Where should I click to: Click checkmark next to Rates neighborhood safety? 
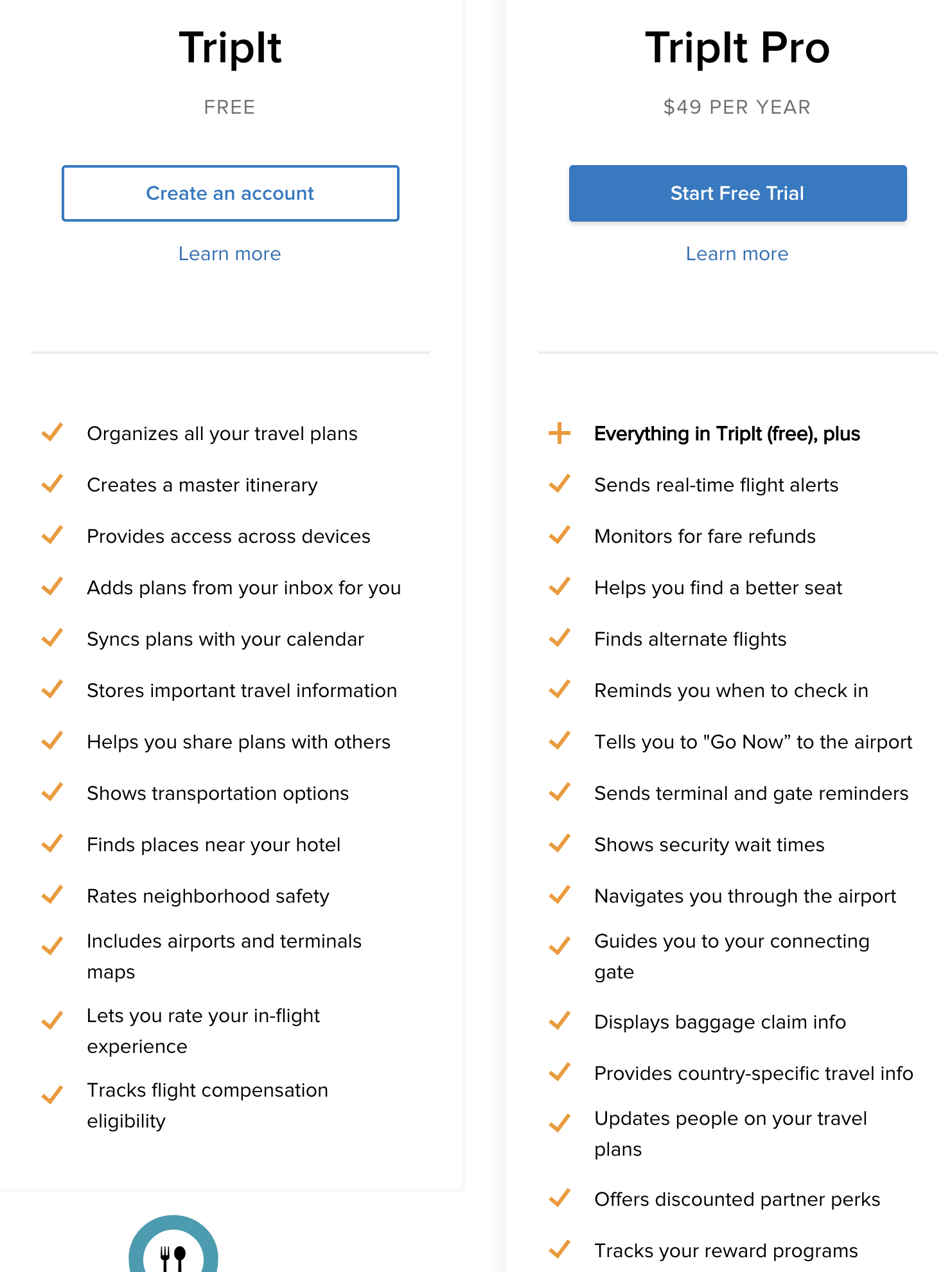(52, 895)
